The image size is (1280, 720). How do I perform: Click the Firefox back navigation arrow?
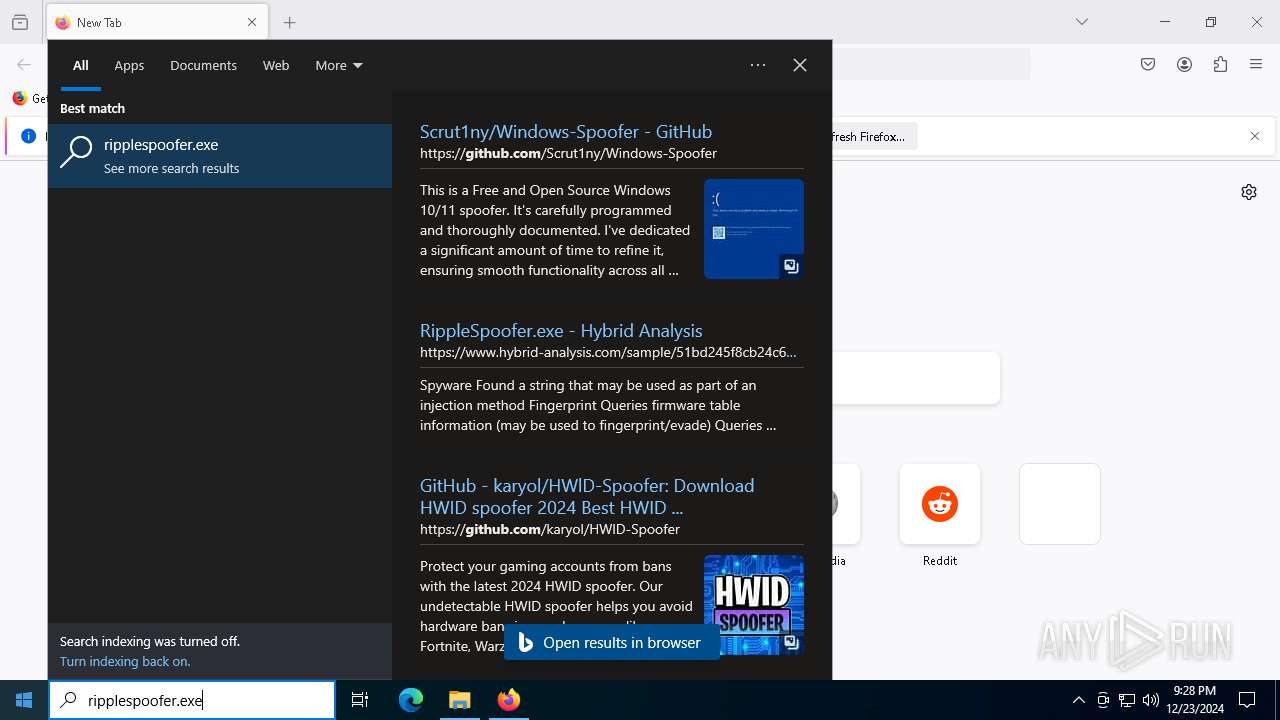[x=24, y=65]
